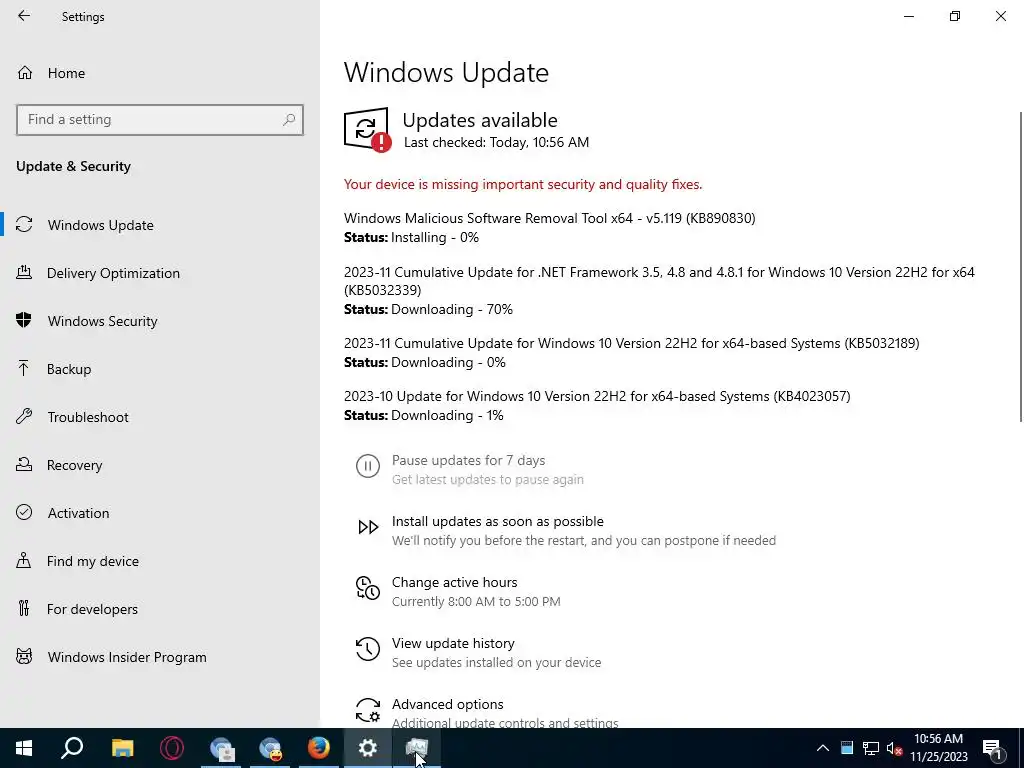Open View update history
The image size is (1024, 768).
453,643
